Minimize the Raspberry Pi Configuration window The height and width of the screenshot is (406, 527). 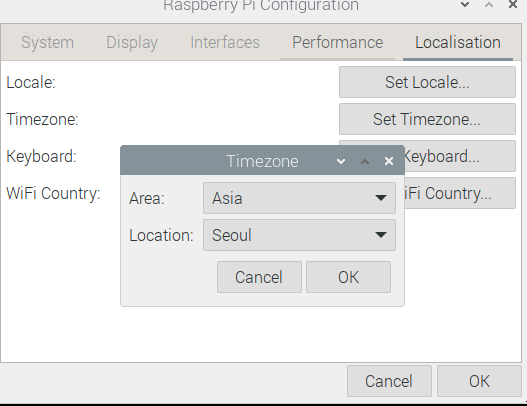(x=465, y=4)
